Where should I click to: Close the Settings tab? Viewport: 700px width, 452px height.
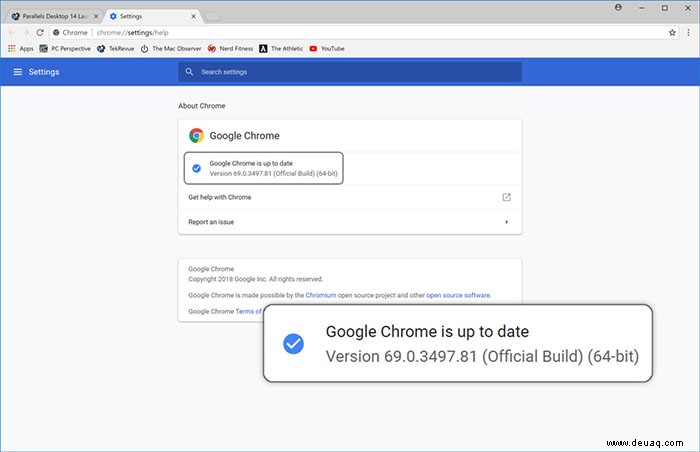point(193,16)
